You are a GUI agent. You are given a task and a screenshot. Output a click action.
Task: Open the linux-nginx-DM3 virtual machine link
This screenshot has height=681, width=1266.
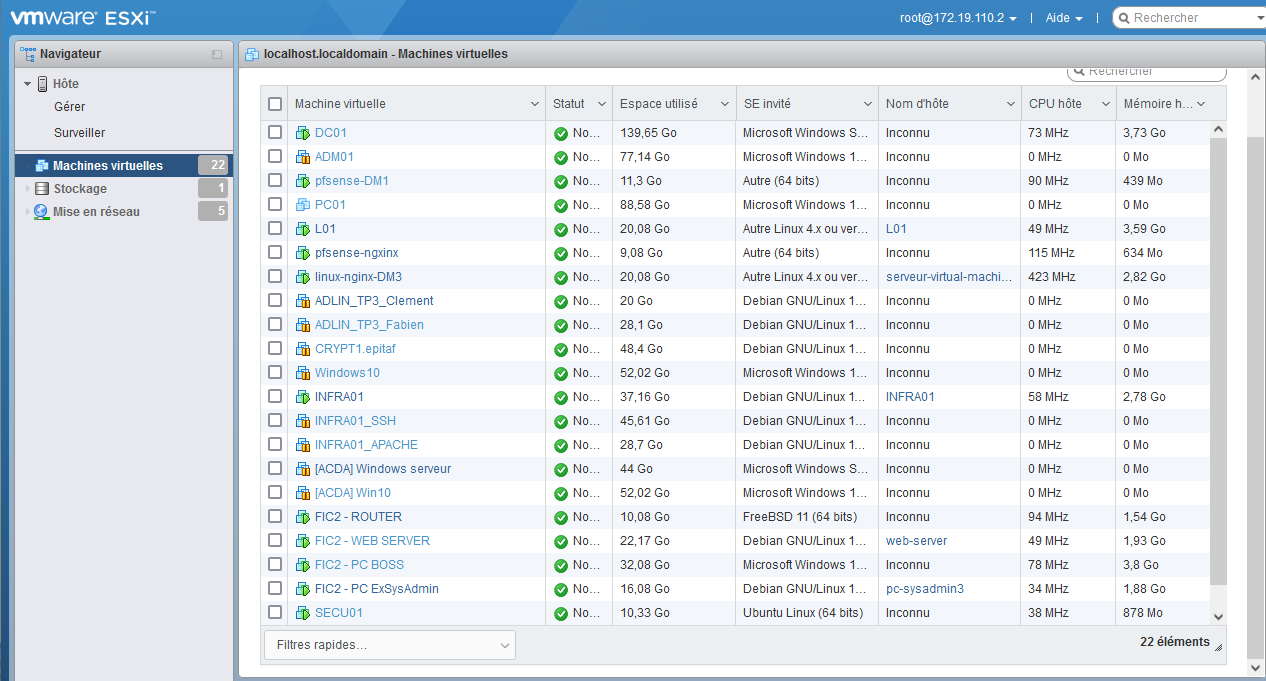pyautogui.click(x=358, y=277)
